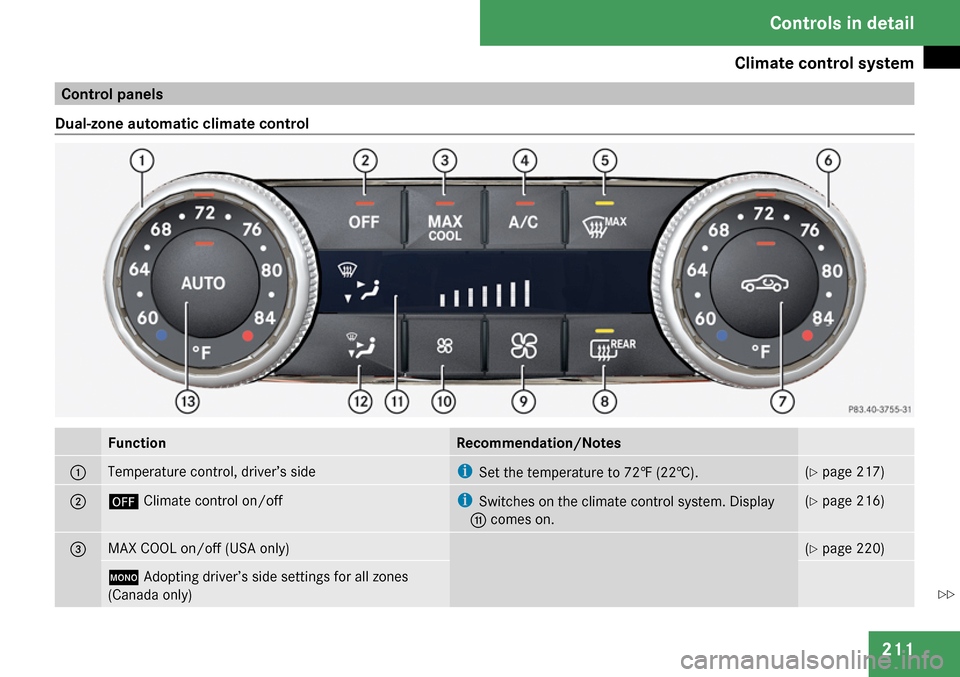Toggle the A/C button
Screen dimensions: 960x677
523,219
